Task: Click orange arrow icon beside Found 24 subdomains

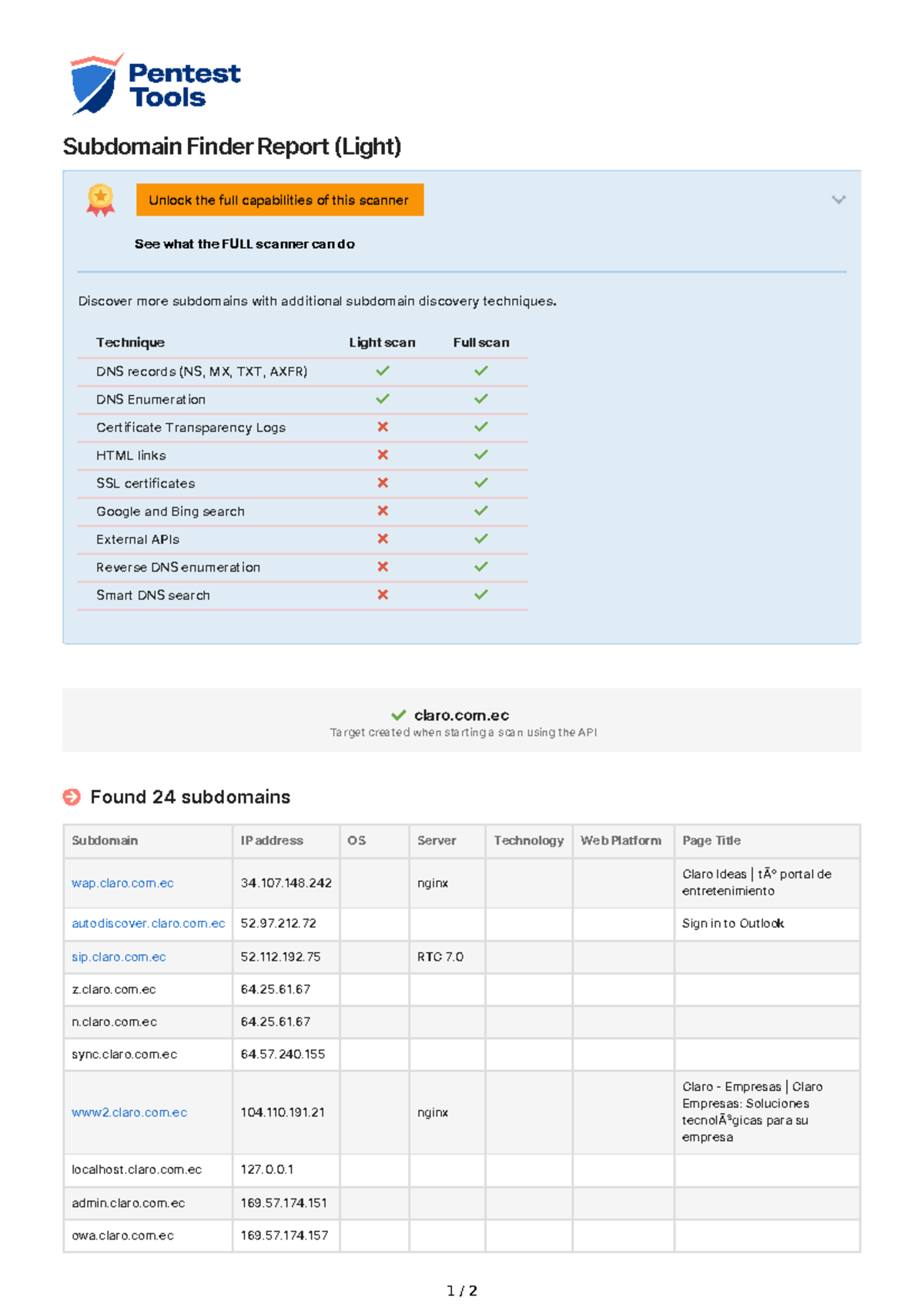Action: [72, 797]
